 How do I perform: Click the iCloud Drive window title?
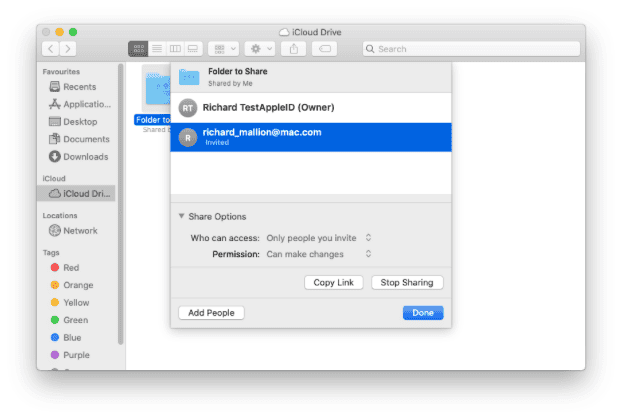(310, 32)
